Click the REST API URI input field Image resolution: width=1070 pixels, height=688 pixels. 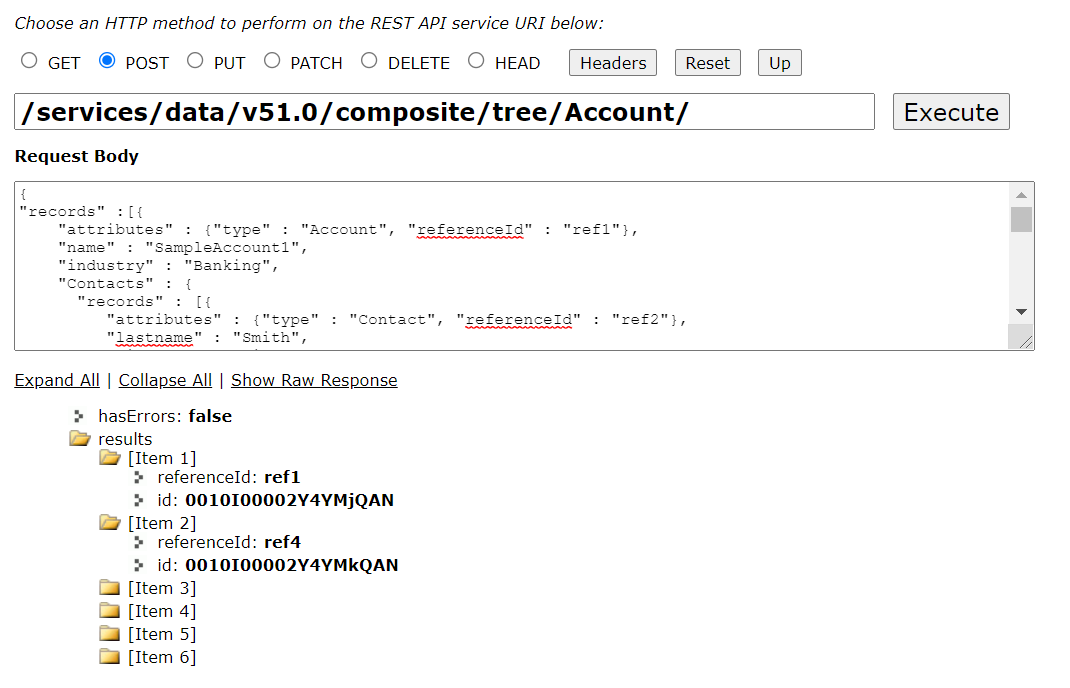click(x=444, y=112)
